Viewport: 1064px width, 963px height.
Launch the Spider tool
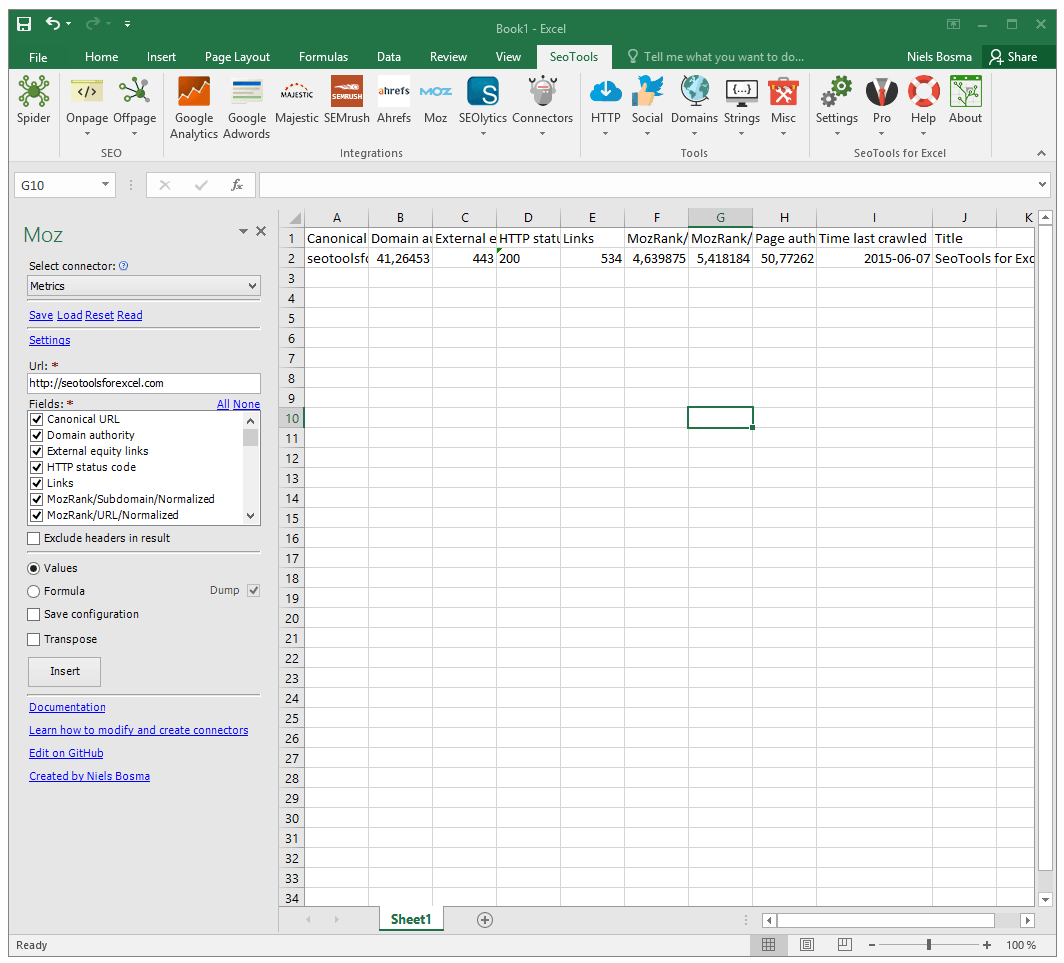33,100
